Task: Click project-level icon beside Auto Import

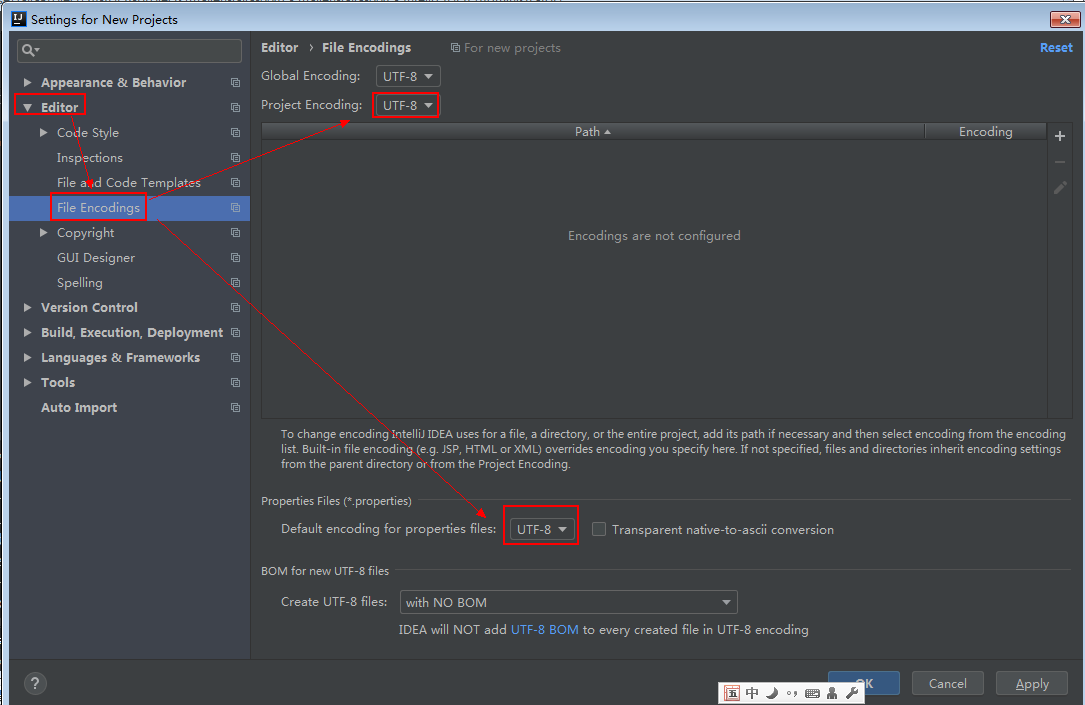Action: coord(235,408)
